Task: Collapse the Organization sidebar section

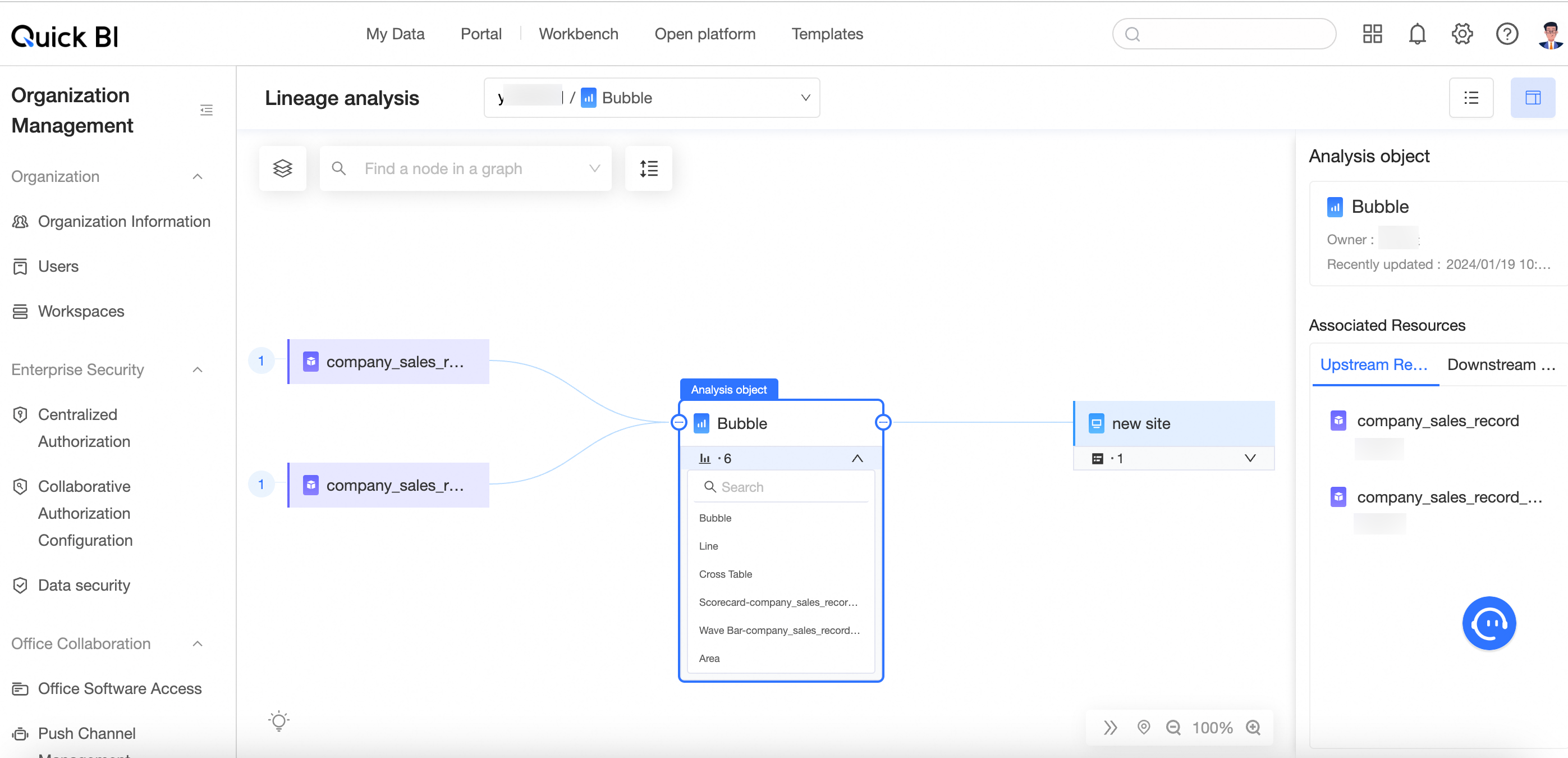Action: (x=197, y=176)
